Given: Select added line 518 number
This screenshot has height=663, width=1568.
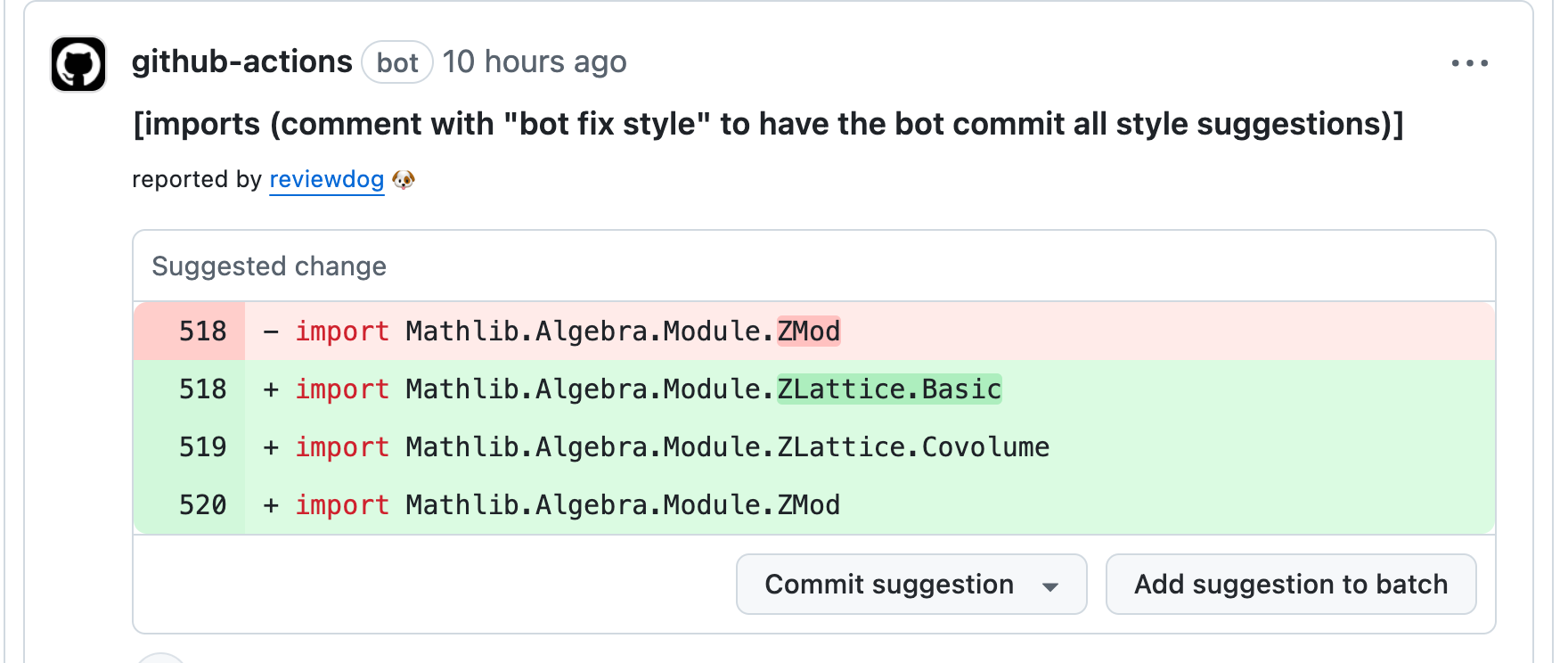Looking at the screenshot, I should click(x=203, y=389).
